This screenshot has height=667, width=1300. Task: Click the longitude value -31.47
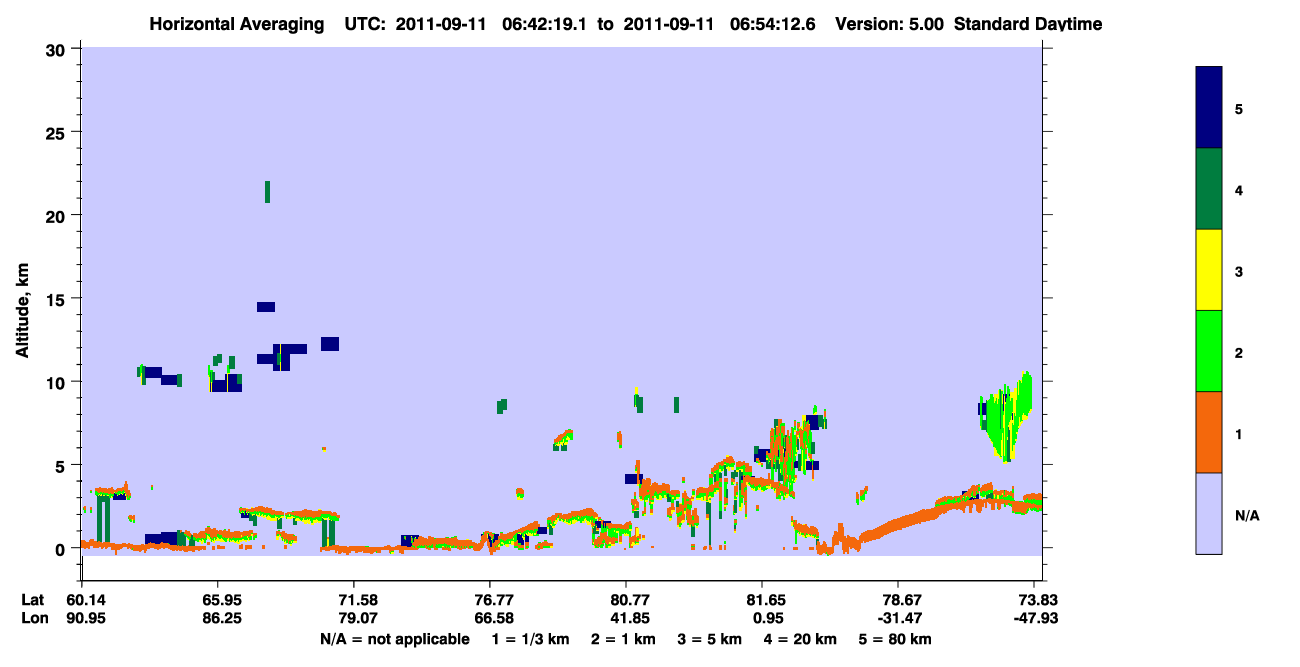tap(898, 618)
